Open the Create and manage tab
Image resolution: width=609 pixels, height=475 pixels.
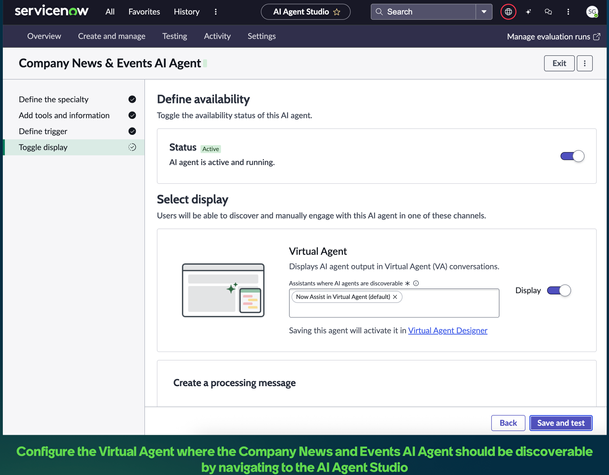111,36
